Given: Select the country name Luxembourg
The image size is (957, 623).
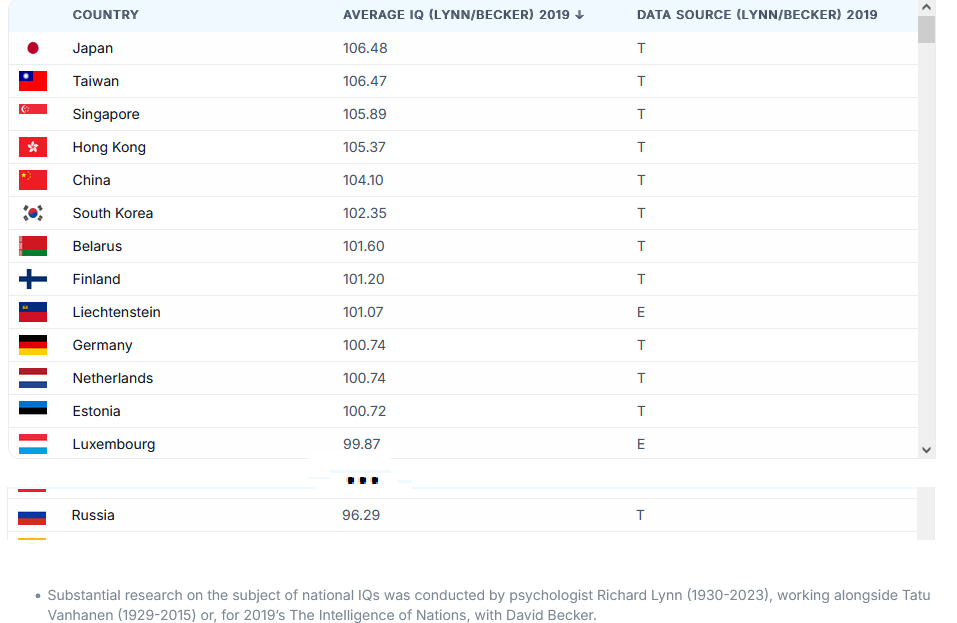Looking at the screenshot, I should coord(114,444).
